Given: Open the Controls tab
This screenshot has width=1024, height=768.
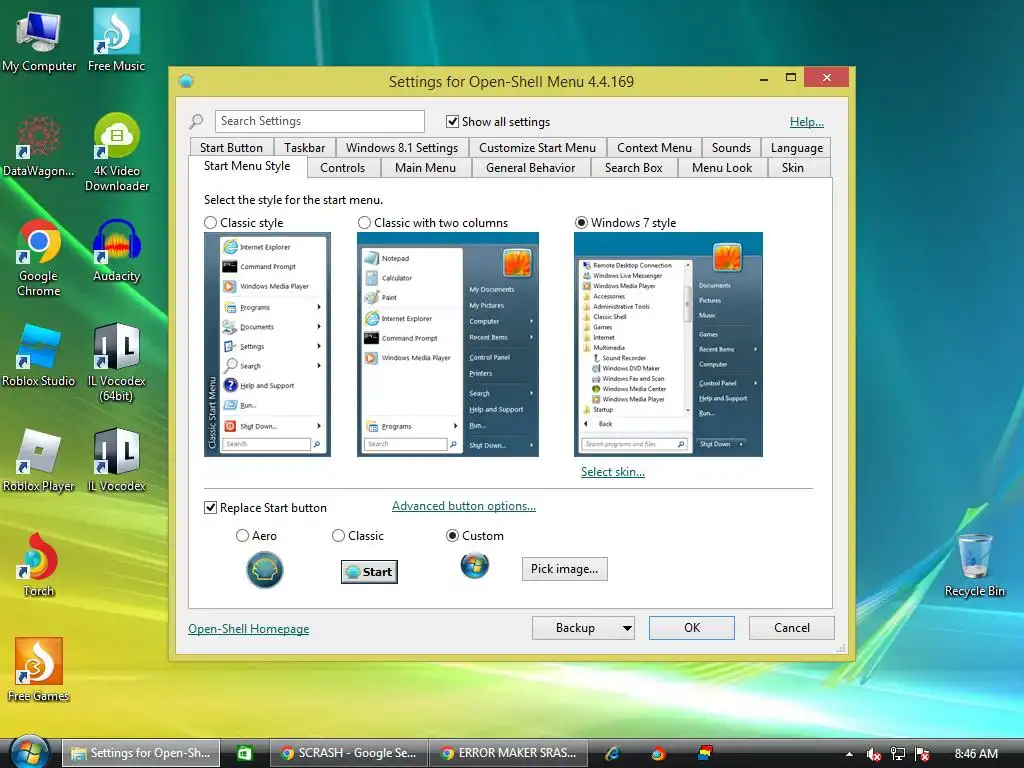Looking at the screenshot, I should 342,168.
